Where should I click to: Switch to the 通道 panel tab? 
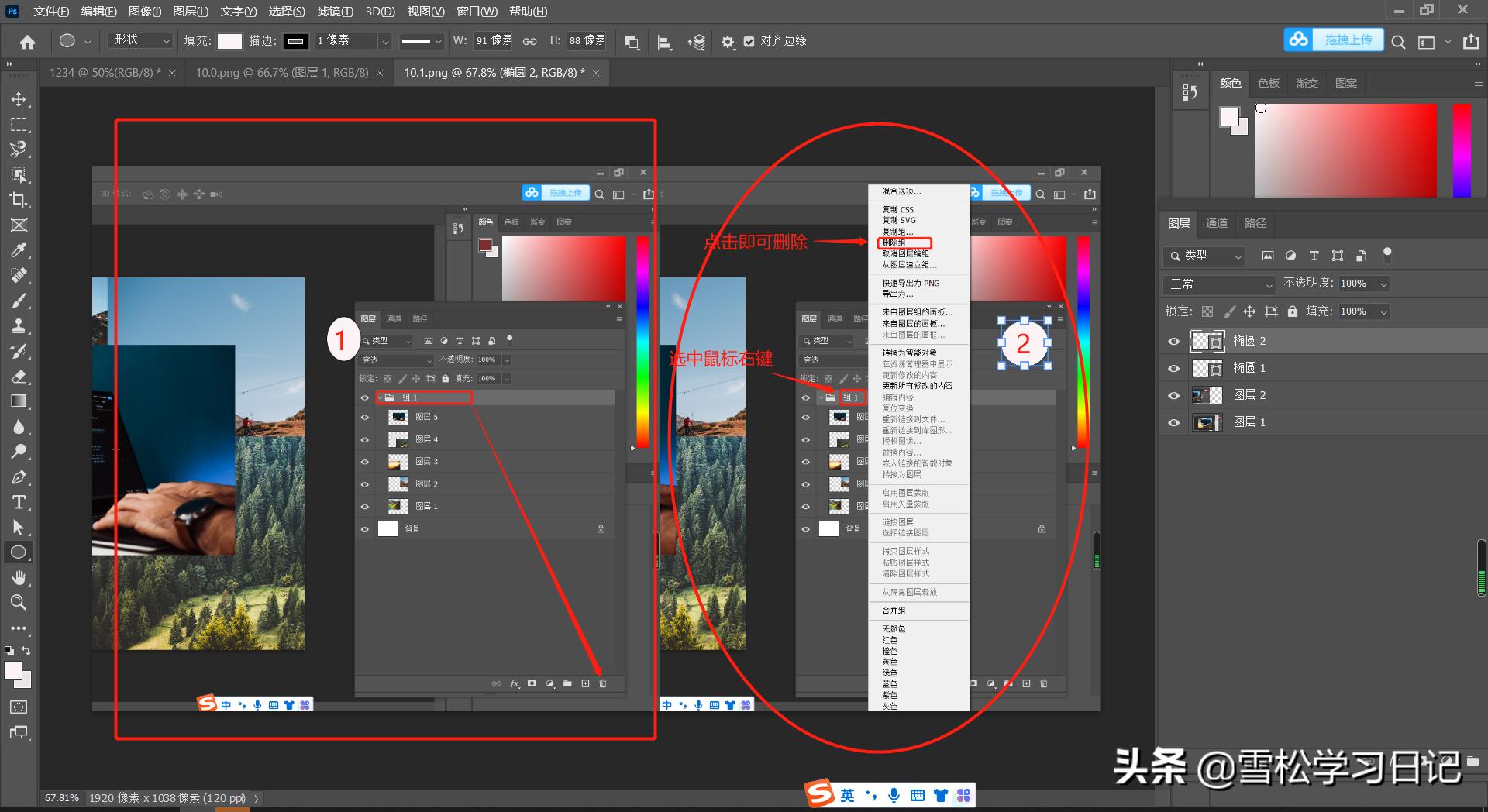tap(1216, 223)
